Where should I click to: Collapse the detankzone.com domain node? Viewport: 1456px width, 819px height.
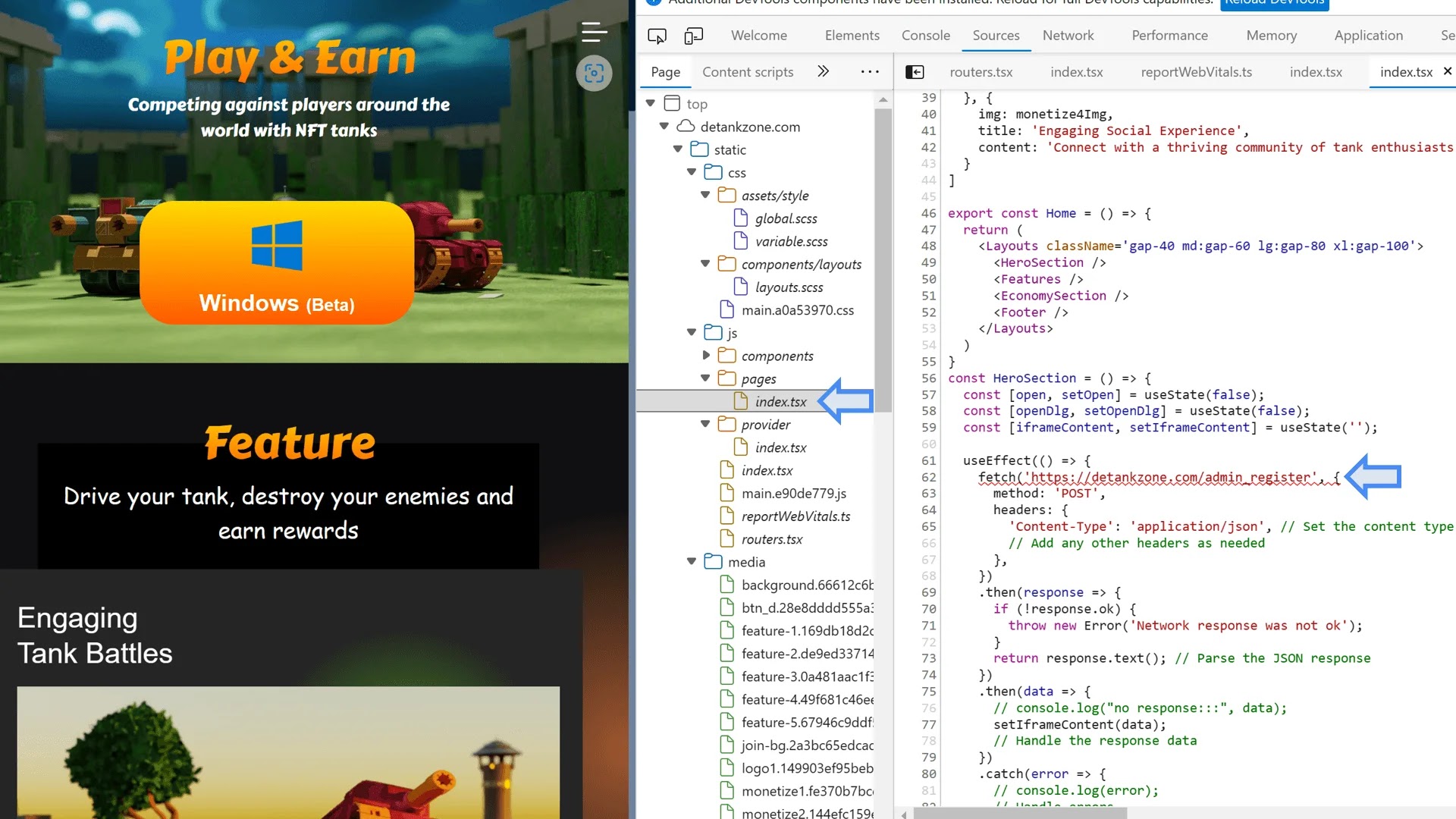point(664,126)
